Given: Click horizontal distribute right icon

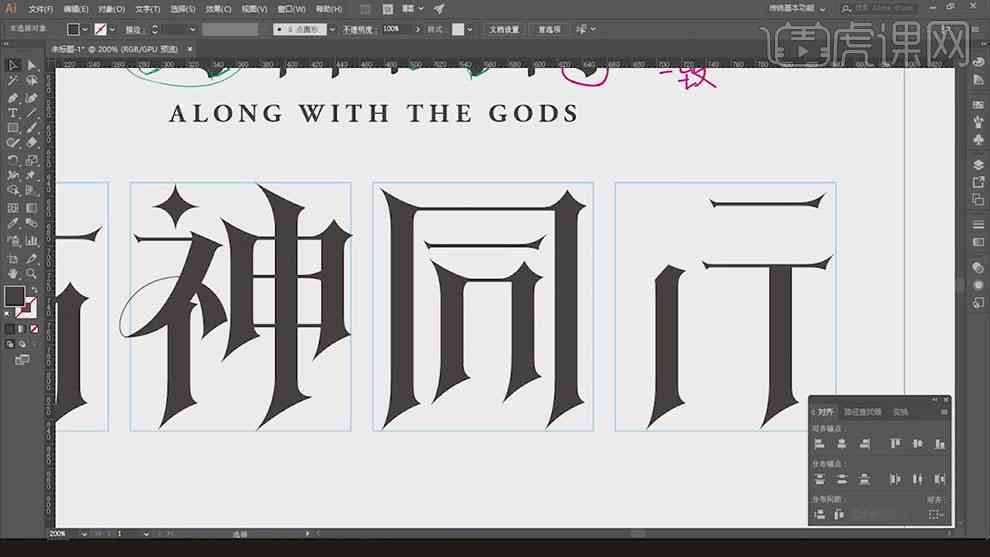Looking at the screenshot, I should [940, 479].
